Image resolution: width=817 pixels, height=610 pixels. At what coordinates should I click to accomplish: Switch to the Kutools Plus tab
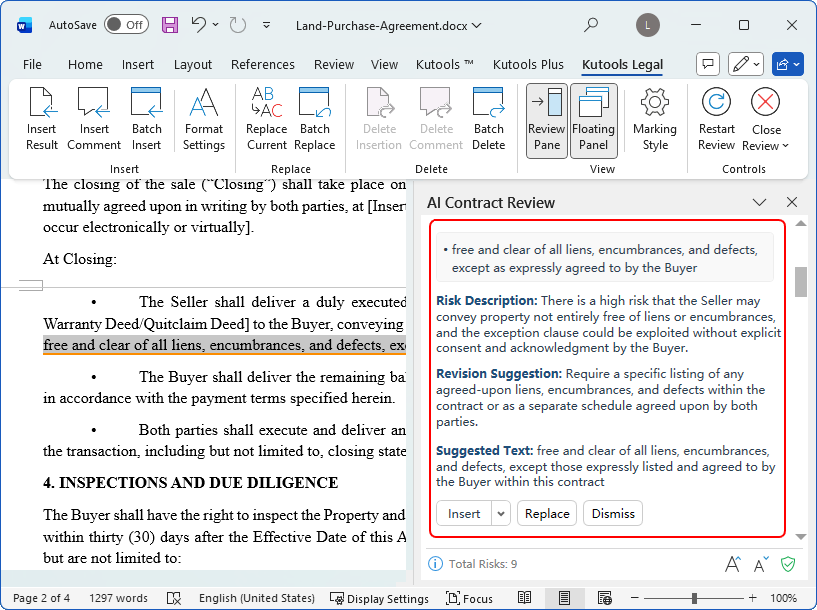(528, 64)
